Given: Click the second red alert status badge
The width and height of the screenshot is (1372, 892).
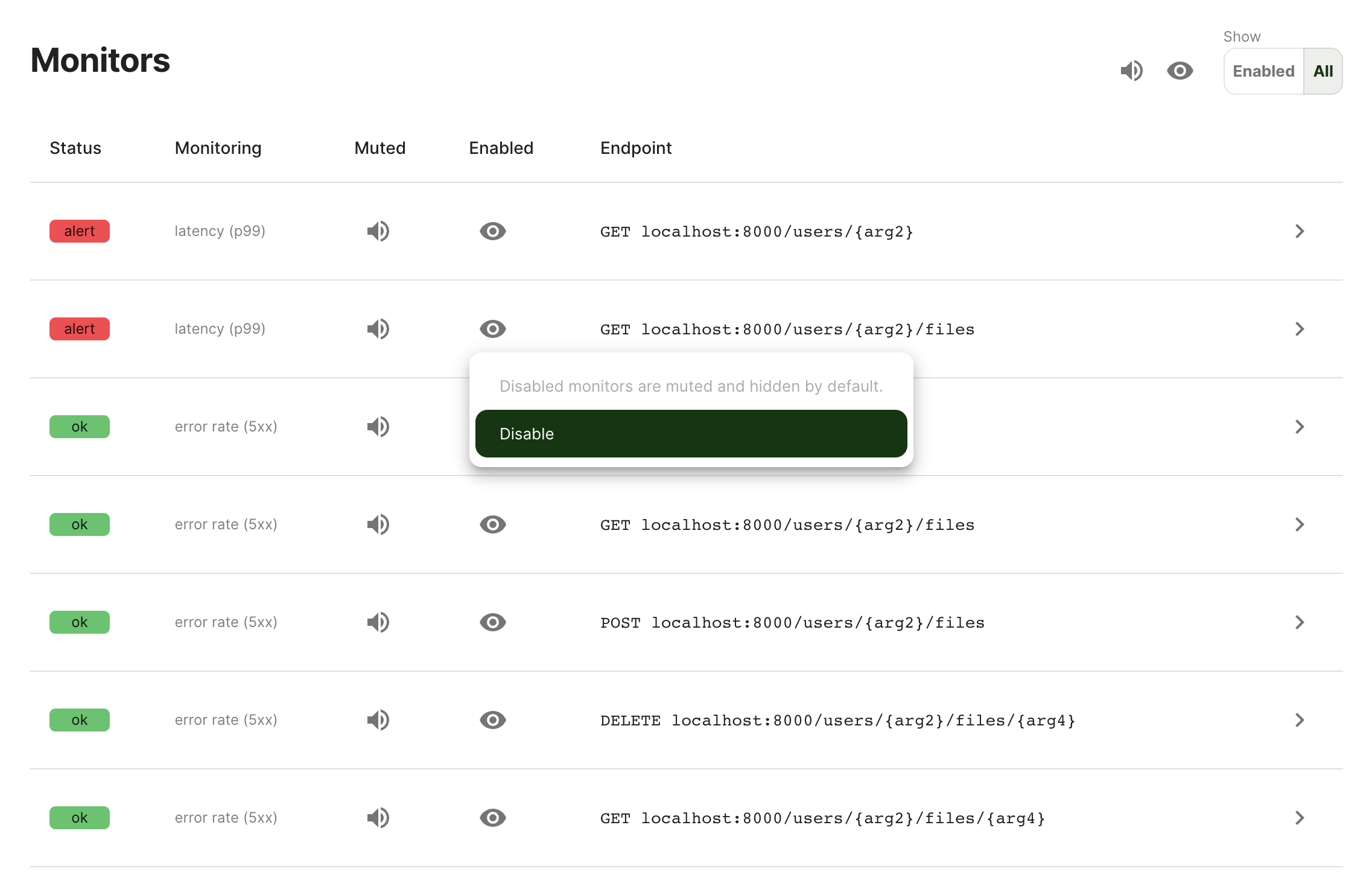Looking at the screenshot, I should click(x=80, y=329).
